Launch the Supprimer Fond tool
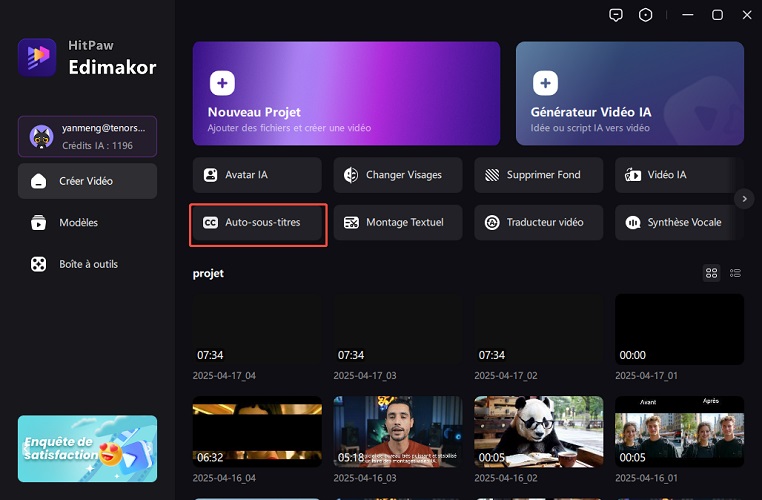Screen dimensions: 762x500 pyautogui.click(x=538, y=175)
